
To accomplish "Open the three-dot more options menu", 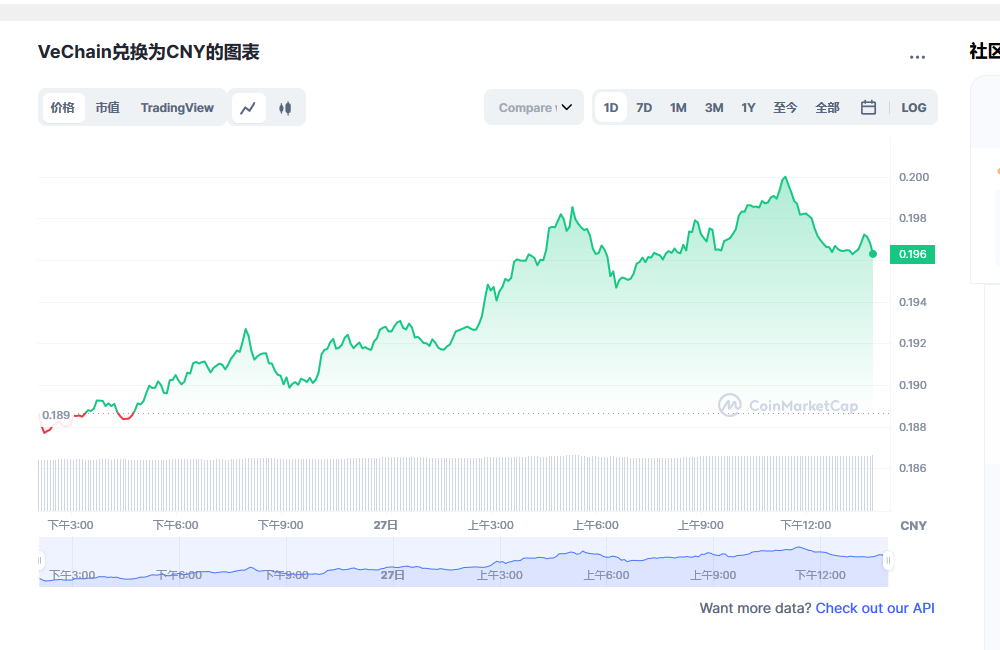I will (917, 57).
